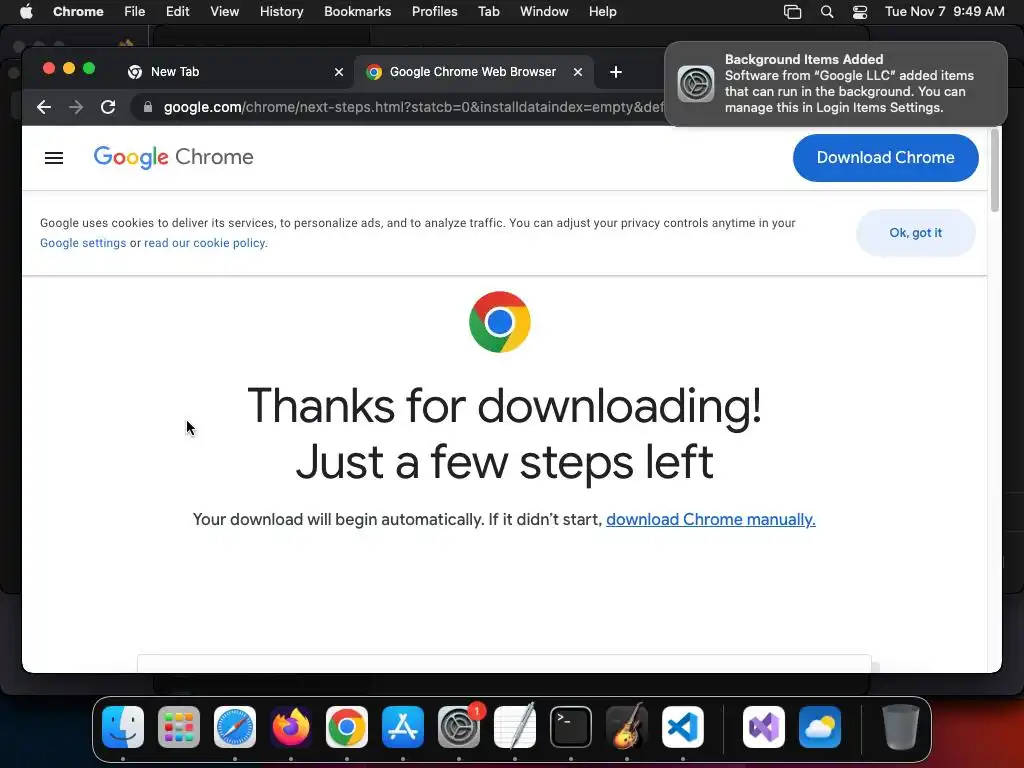Launch Firefox from the Dock
The width and height of the screenshot is (1024, 768).
pos(291,727)
